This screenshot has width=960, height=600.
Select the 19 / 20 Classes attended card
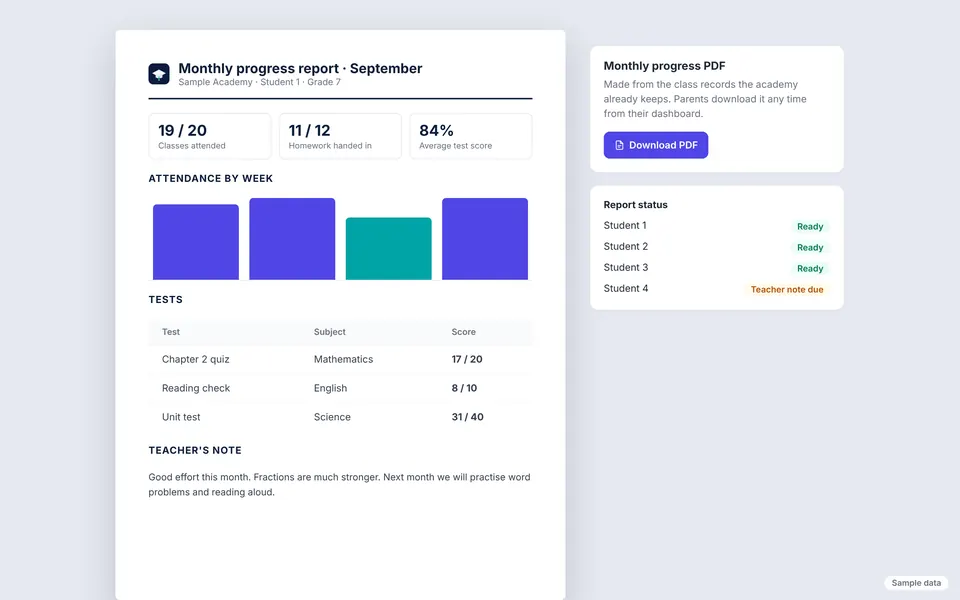tap(209, 136)
